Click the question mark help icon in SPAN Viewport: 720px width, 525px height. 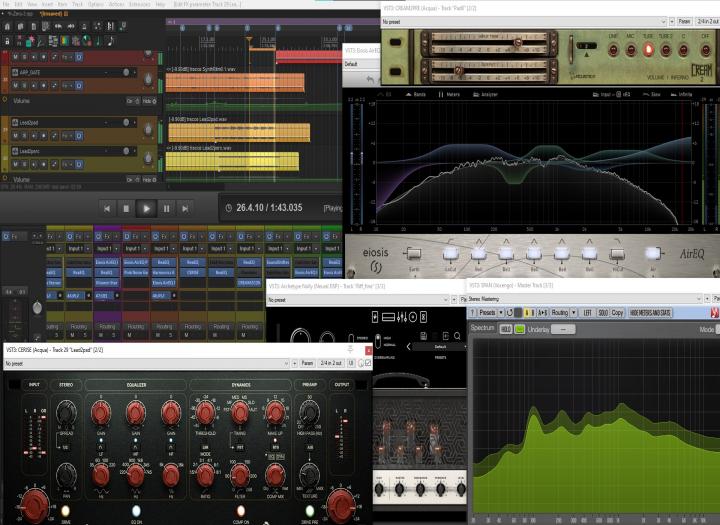point(472,313)
